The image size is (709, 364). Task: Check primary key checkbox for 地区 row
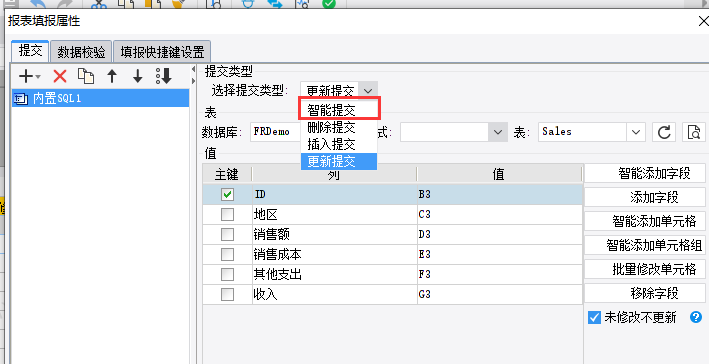point(227,214)
